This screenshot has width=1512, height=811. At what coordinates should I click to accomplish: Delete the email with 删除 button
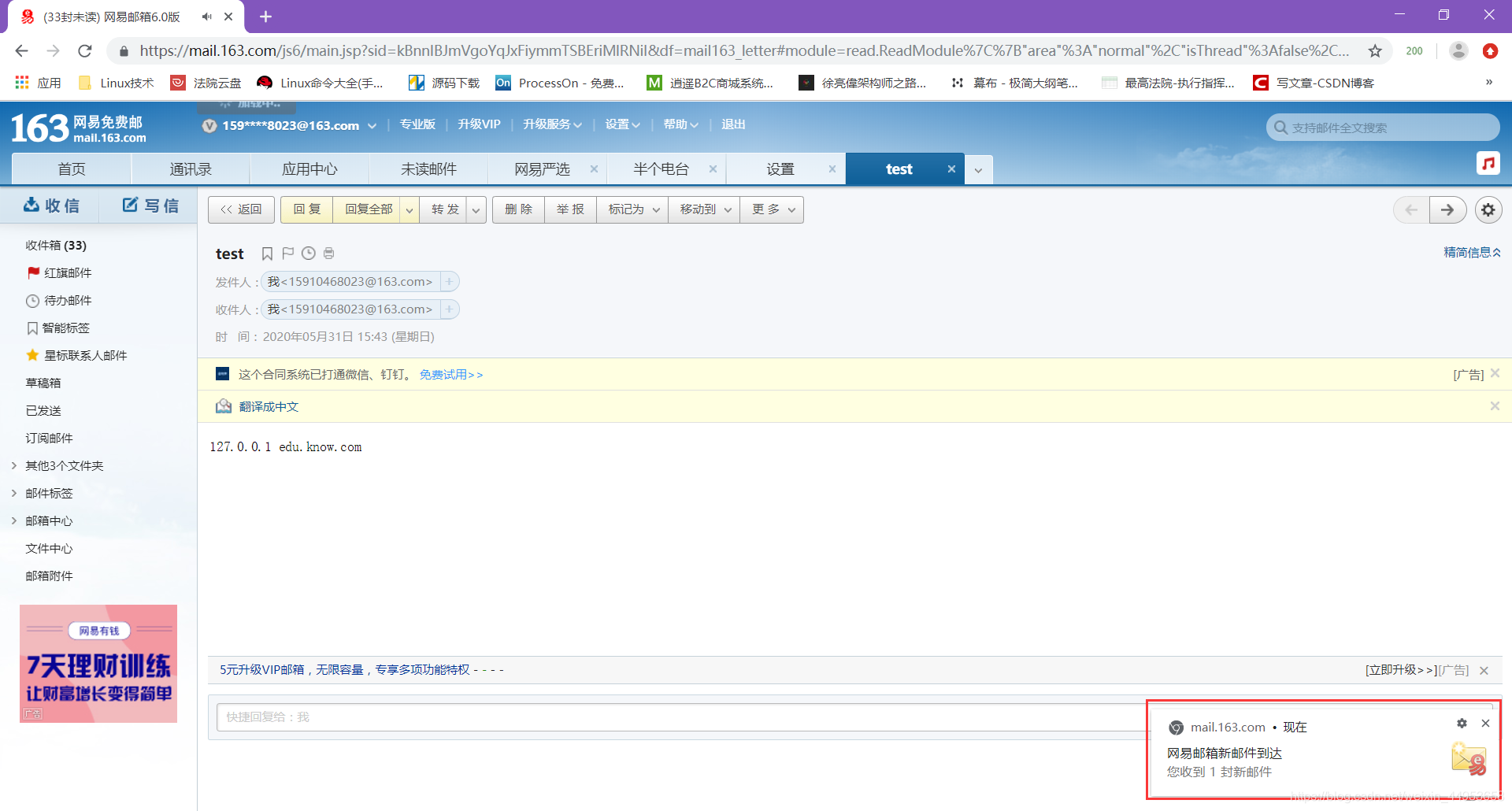[518, 209]
